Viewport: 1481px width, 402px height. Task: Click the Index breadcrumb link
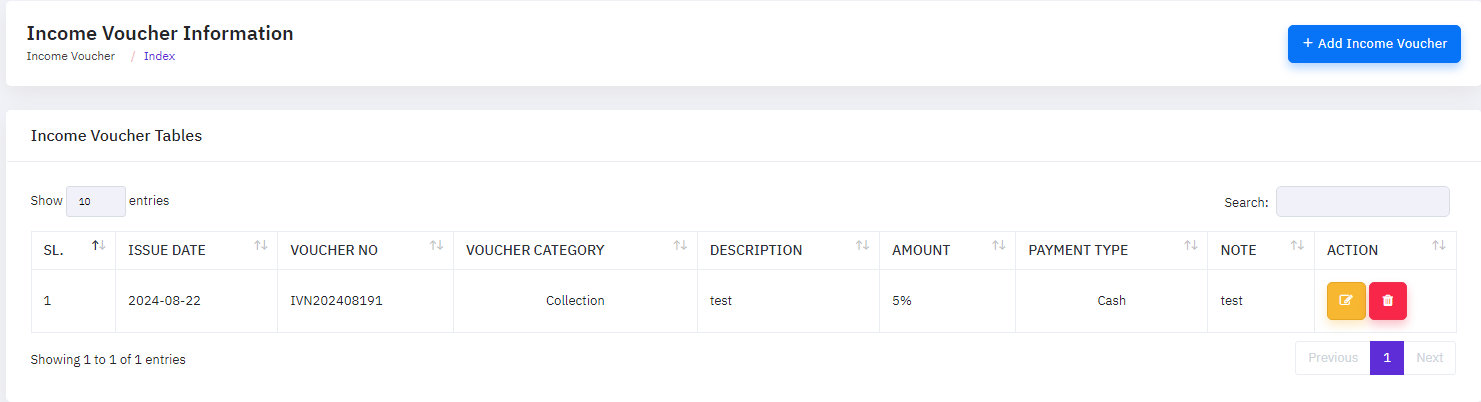(159, 56)
